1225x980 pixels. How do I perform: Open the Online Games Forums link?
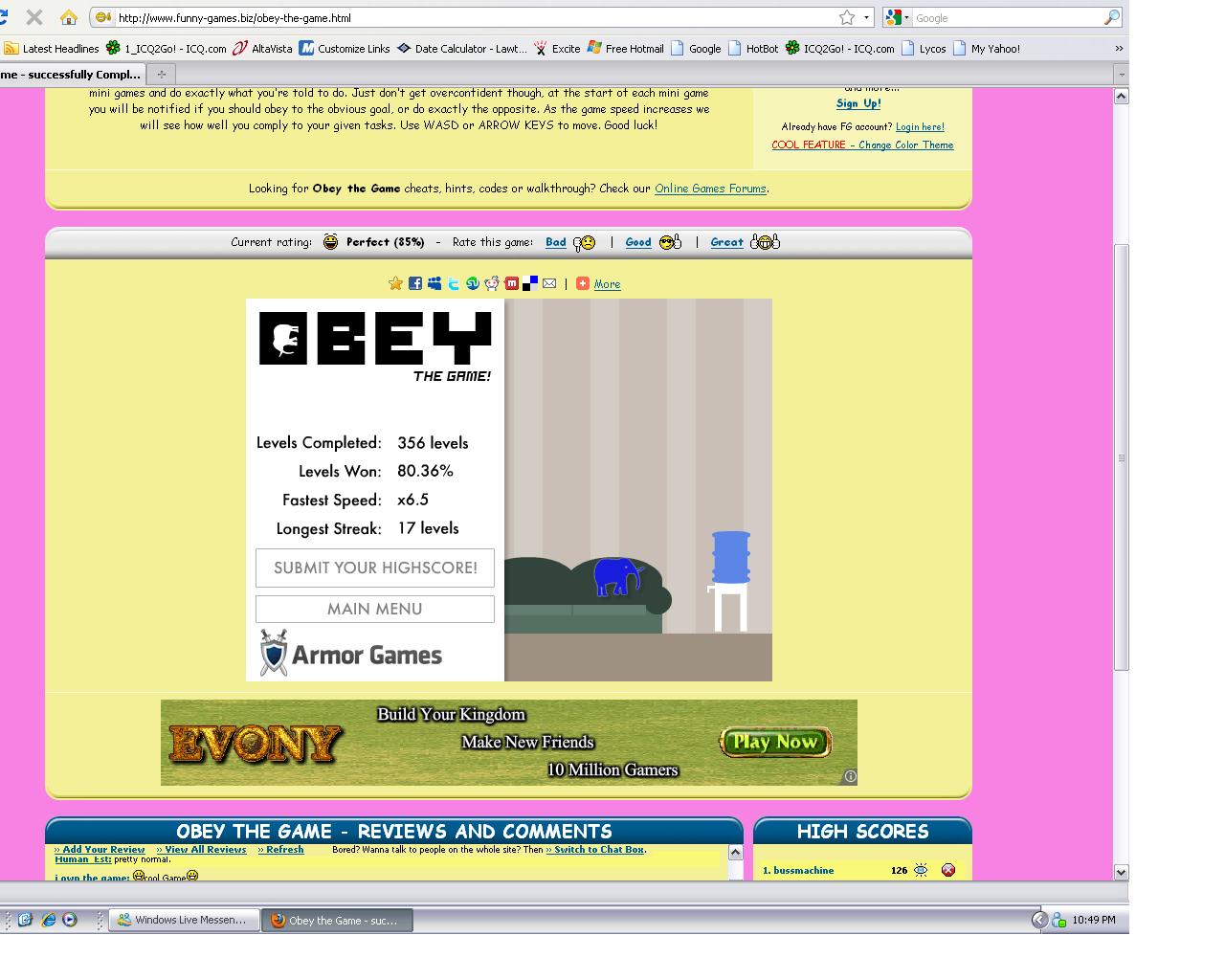point(710,189)
